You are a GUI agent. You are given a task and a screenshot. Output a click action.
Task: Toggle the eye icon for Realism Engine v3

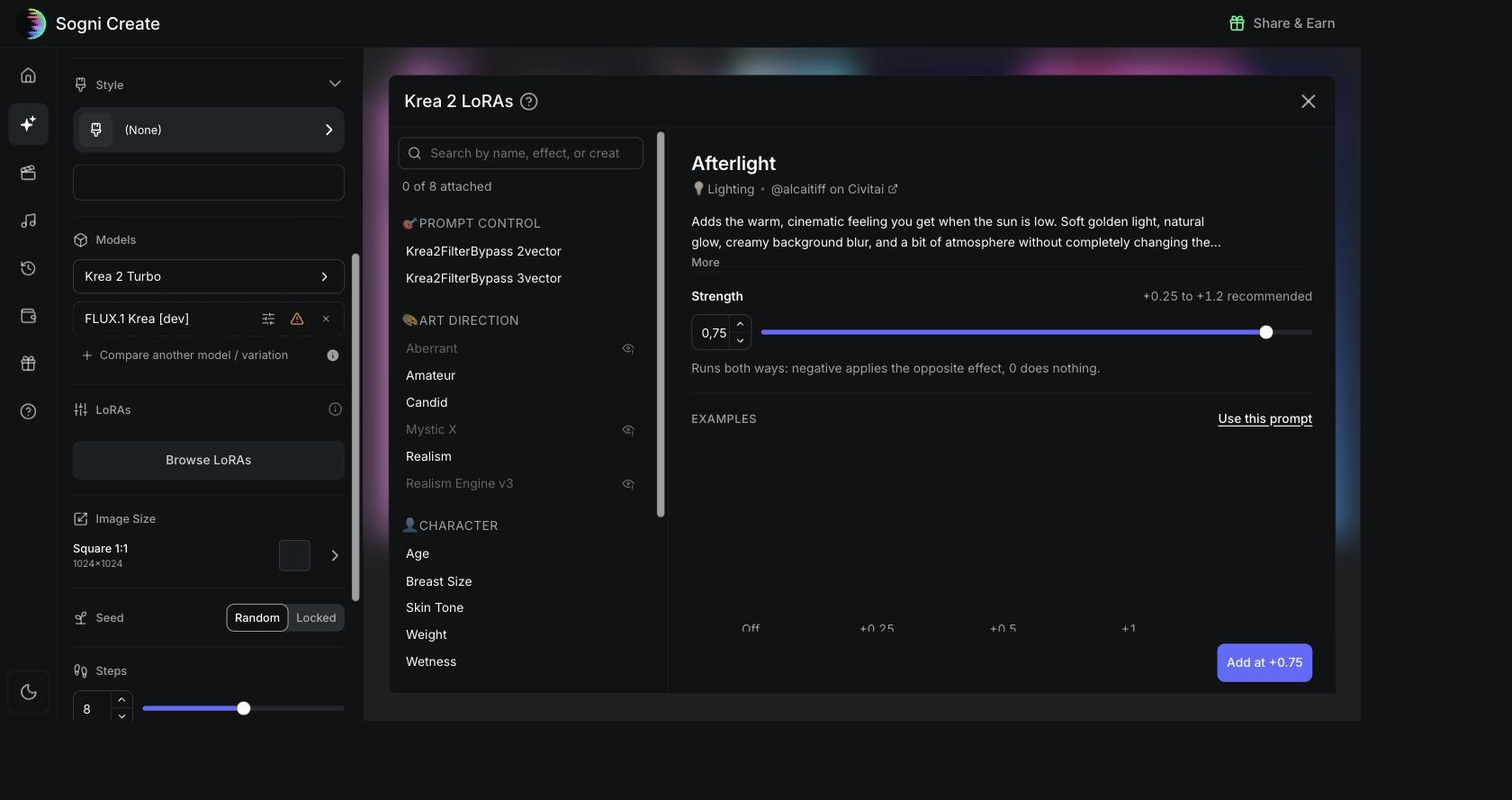[628, 483]
